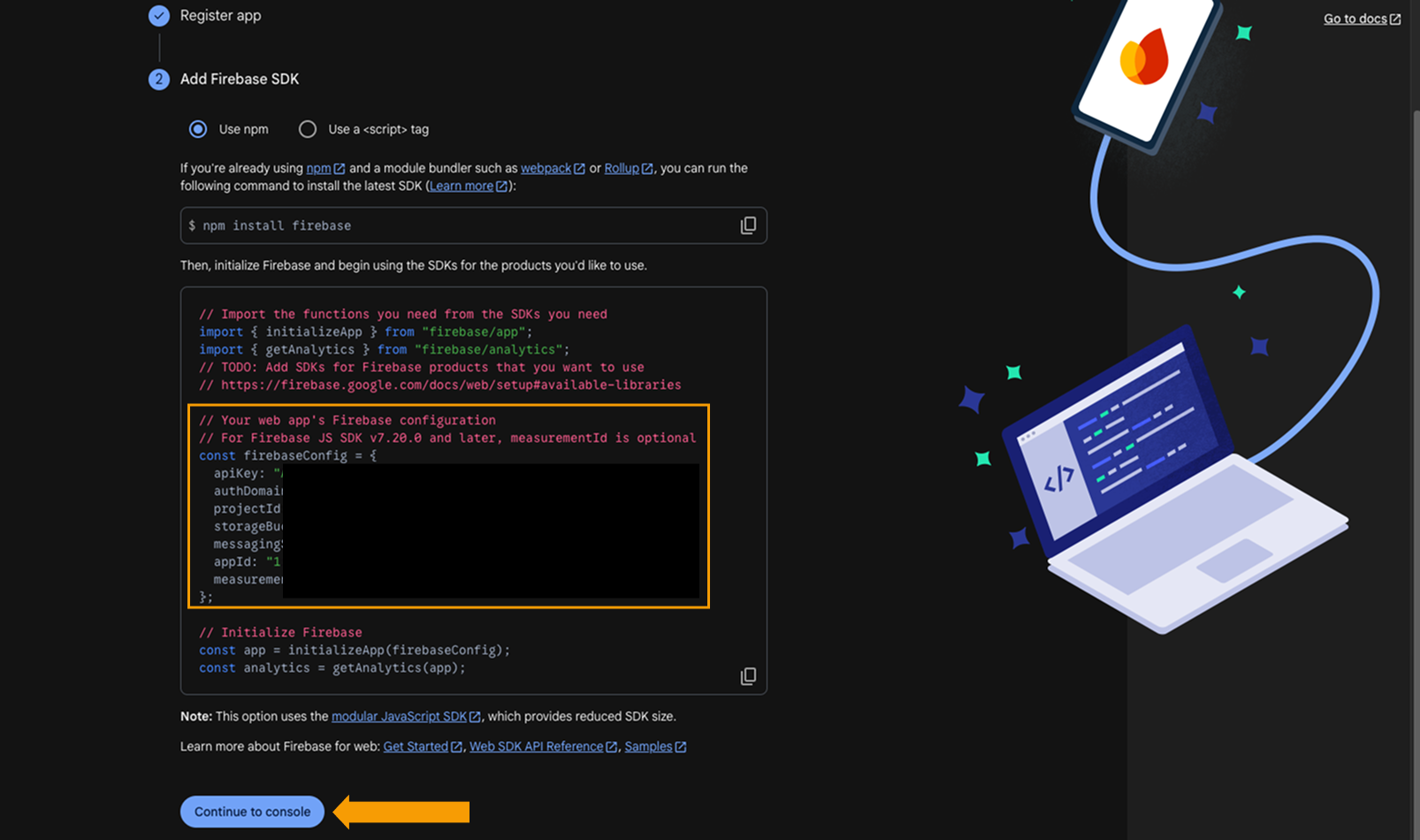Image resolution: width=1420 pixels, height=840 pixels.
Task: Click the Register app step label
Action: [x=221, y=16]
